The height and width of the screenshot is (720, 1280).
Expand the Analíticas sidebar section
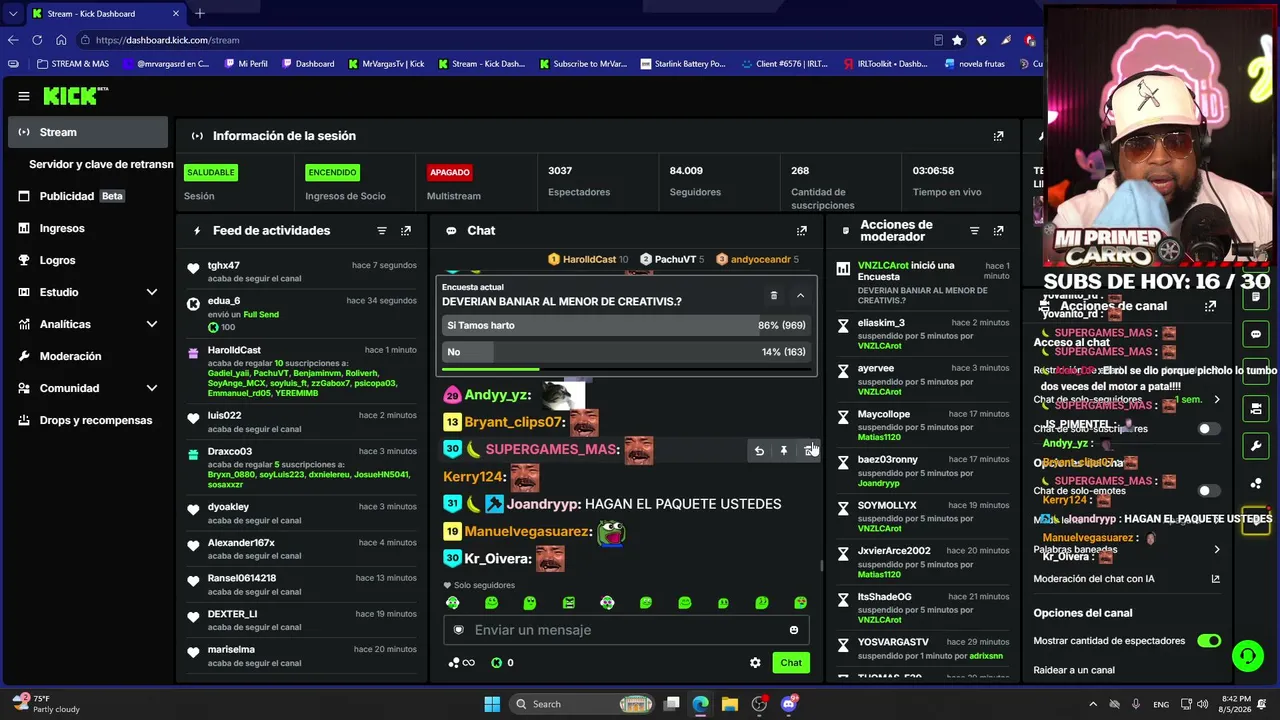(x=152, y=324)
